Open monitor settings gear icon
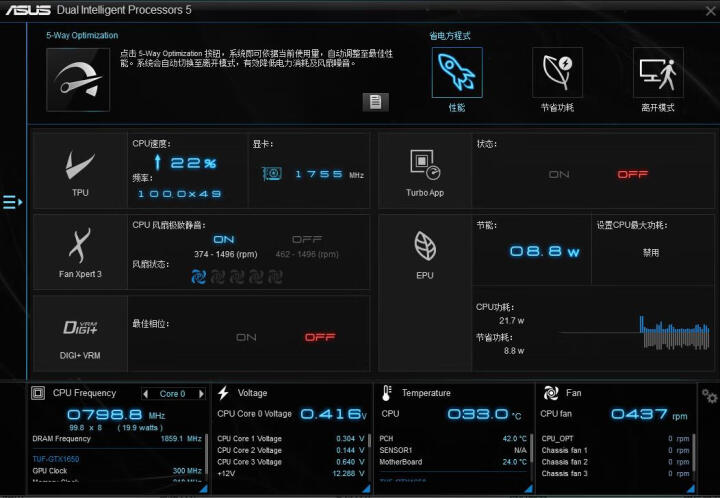Screen dimensions: 720x498 point(709,396)
